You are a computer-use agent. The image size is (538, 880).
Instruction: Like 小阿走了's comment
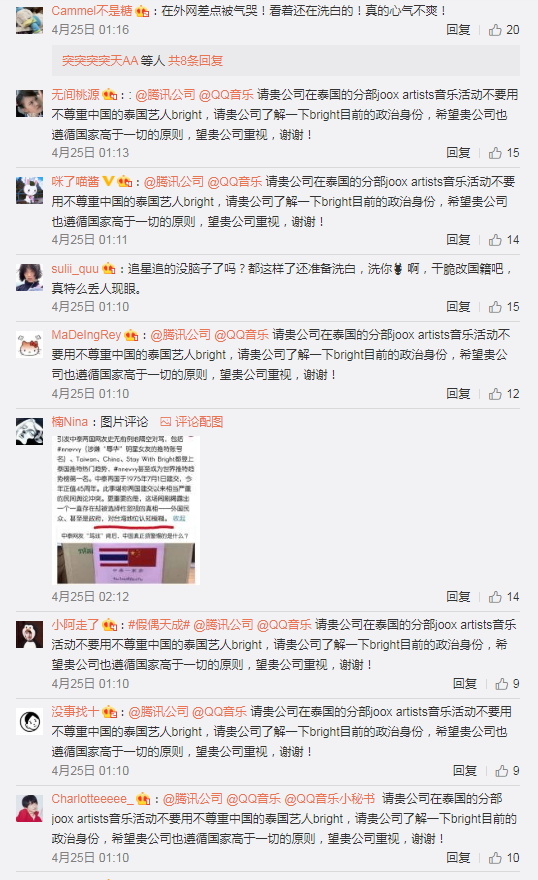(507, 684)
